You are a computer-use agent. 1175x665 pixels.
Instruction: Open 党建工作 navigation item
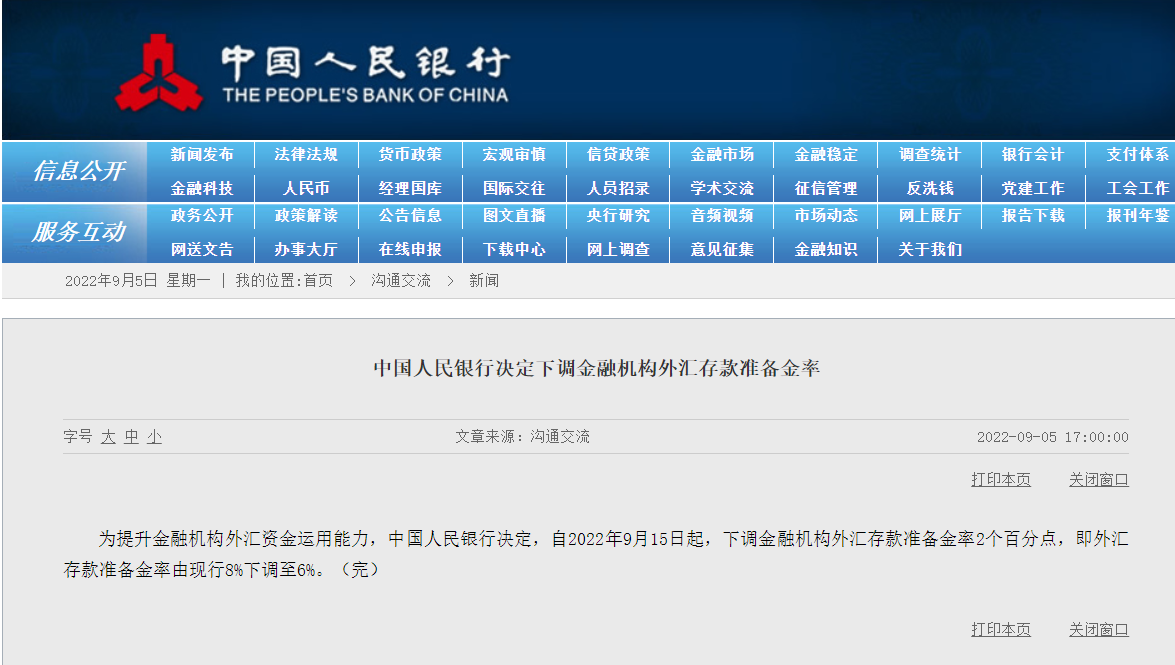coord(1033,188)
